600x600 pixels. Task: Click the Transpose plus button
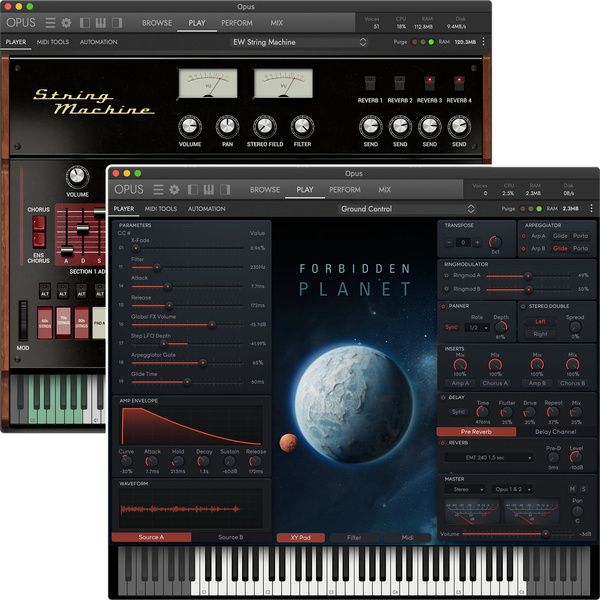tap(477, 243)
